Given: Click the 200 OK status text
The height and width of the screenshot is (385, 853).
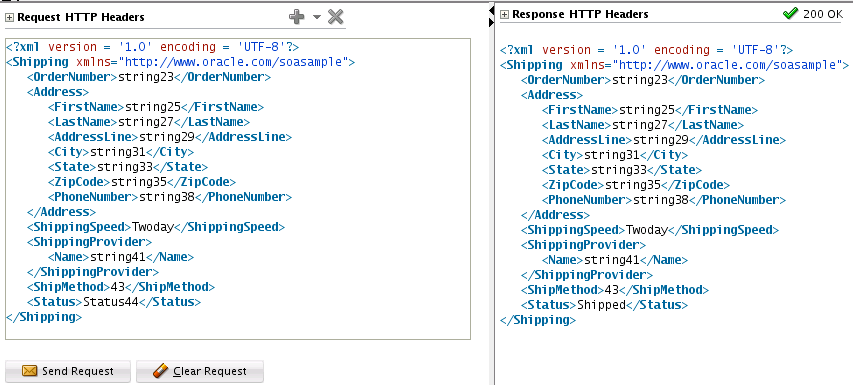Looking at the screenshot, I should coord(823,15).
